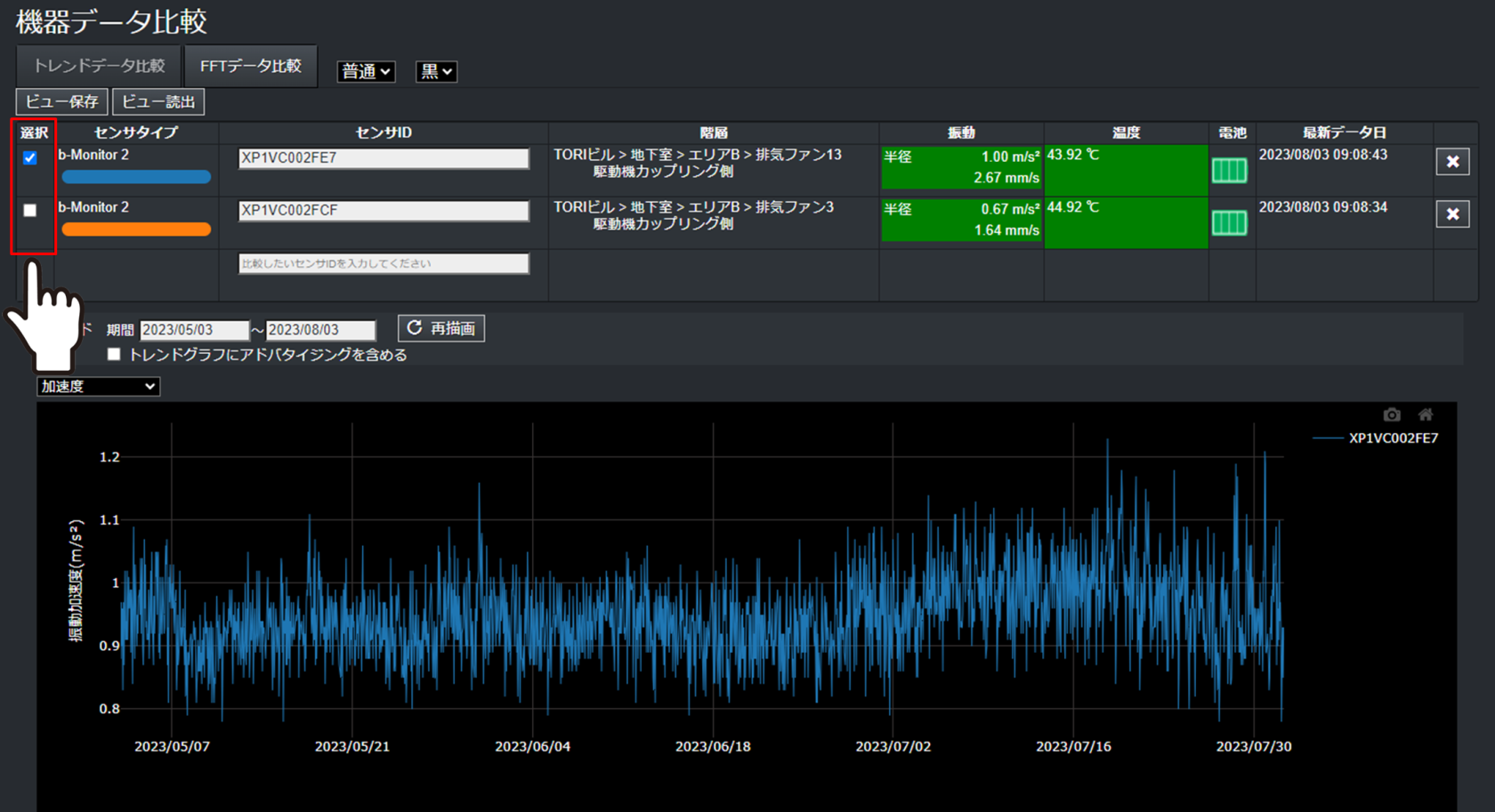Viewport: 1495px width, 812px height.
Task: Click battery icon for XP1VC002FCF sensor
Action: point(1229,222)
